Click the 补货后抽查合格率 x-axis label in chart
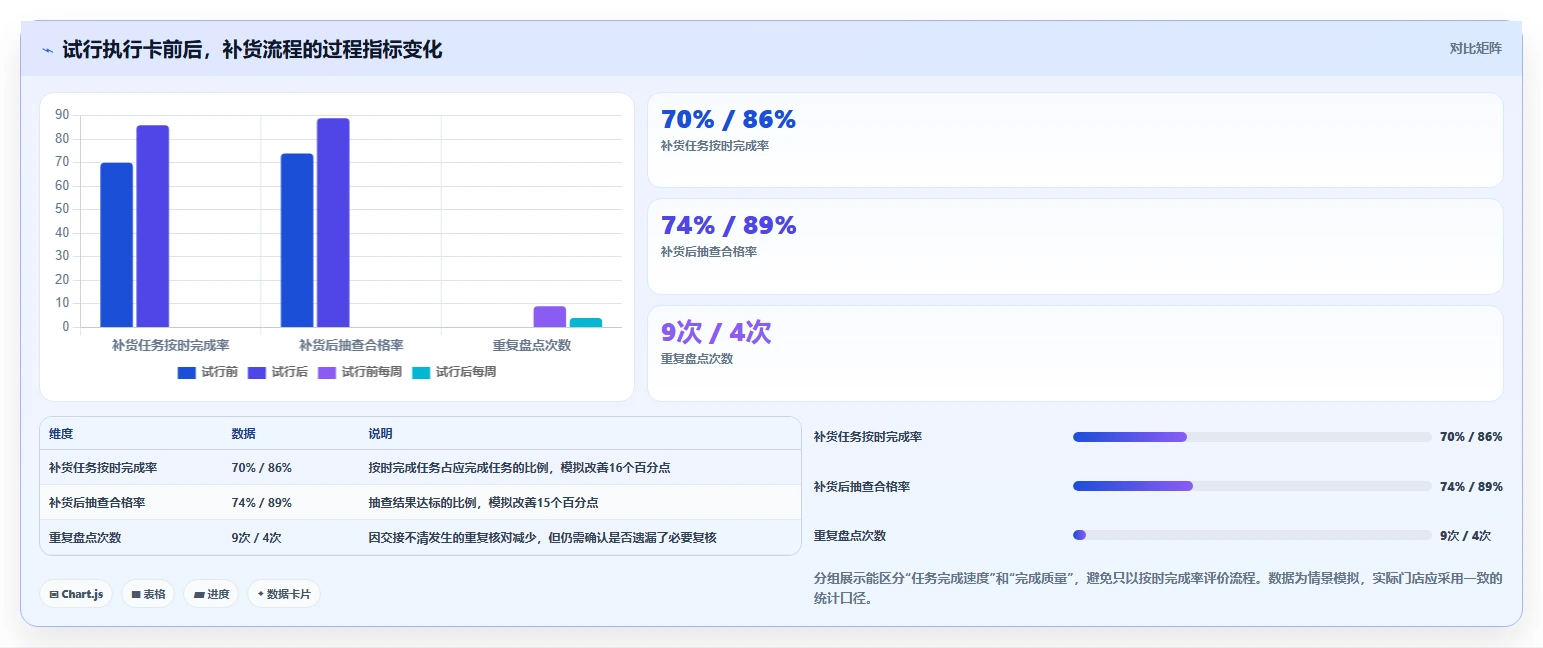 pos(351,345)
